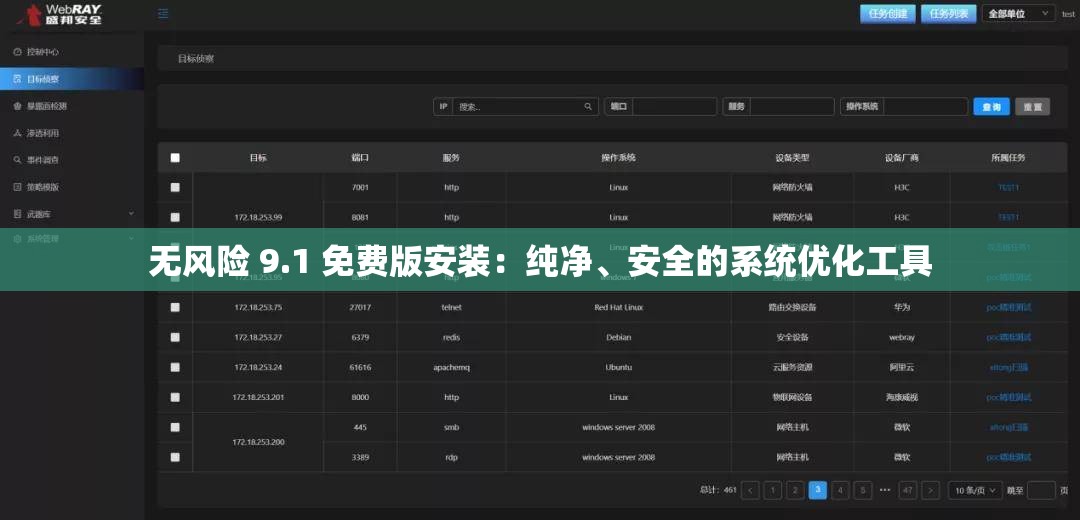The height and width of the screenshot is (520, 1080).
Task: Go to last page 47
Action: (908, 490)
